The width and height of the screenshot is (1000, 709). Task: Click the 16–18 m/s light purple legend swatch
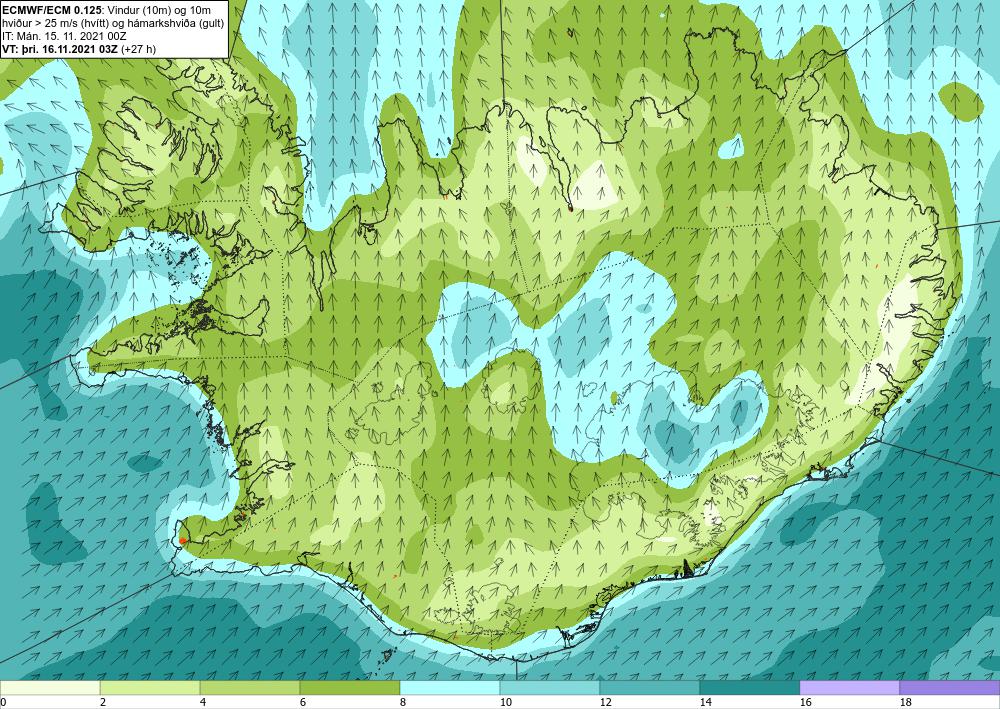(849, 688)
